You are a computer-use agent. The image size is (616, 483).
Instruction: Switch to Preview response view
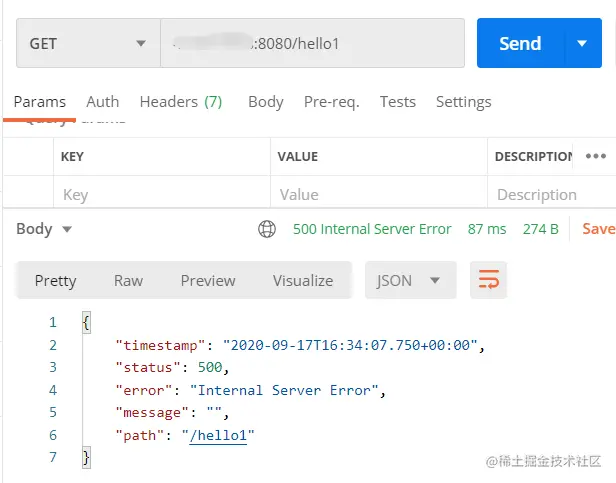[208, 281]
